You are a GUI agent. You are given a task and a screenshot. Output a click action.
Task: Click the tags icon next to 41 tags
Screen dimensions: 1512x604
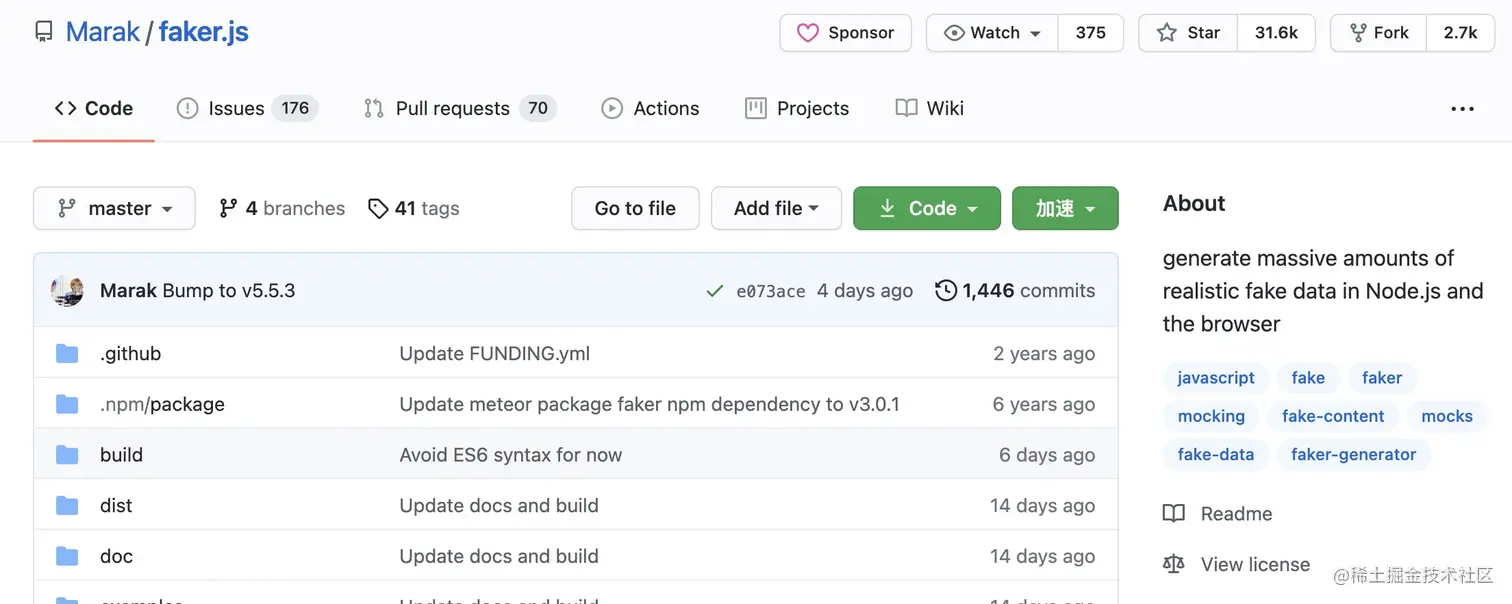point(379,208)
